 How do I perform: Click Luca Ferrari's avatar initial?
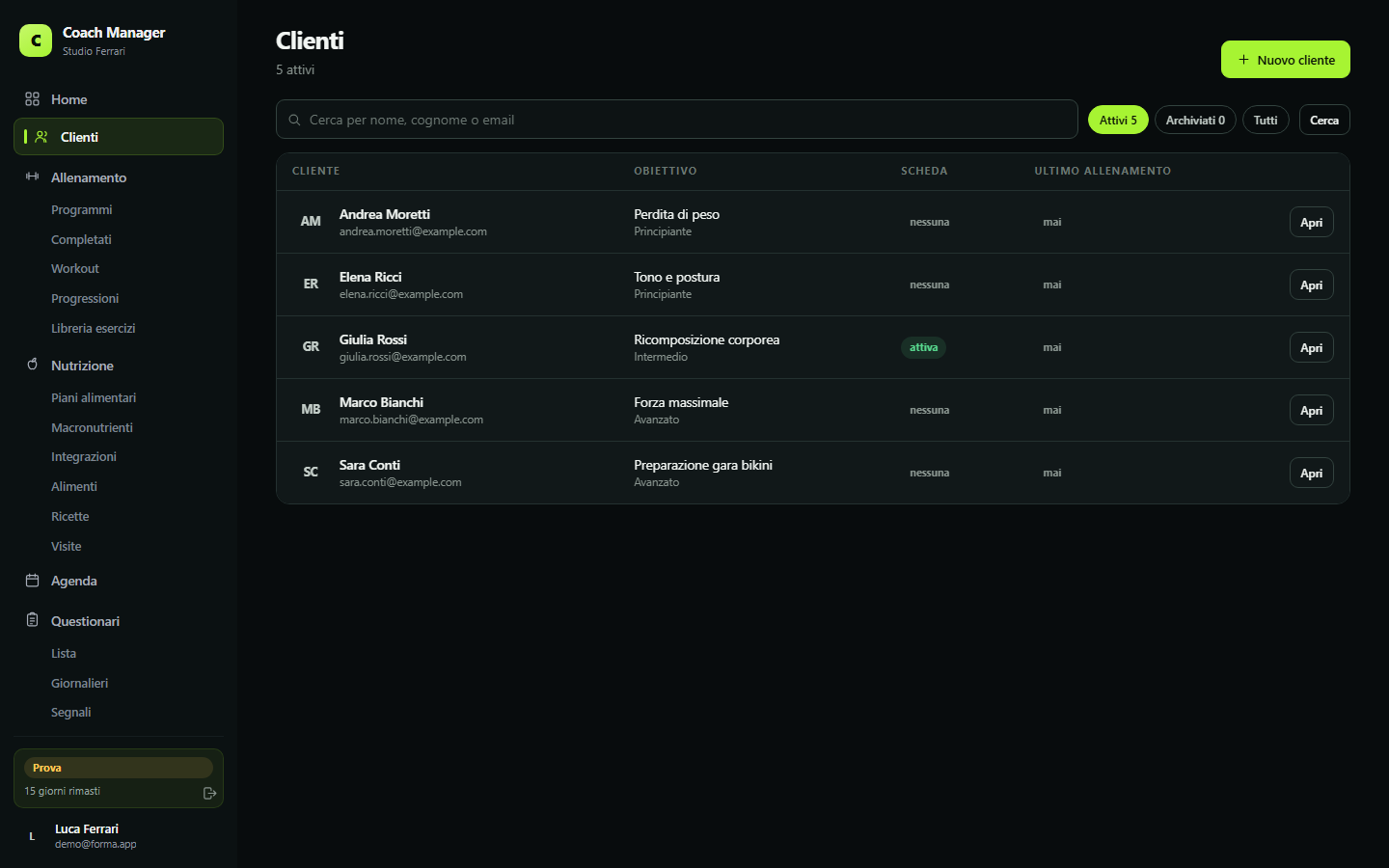coord(32,836)
